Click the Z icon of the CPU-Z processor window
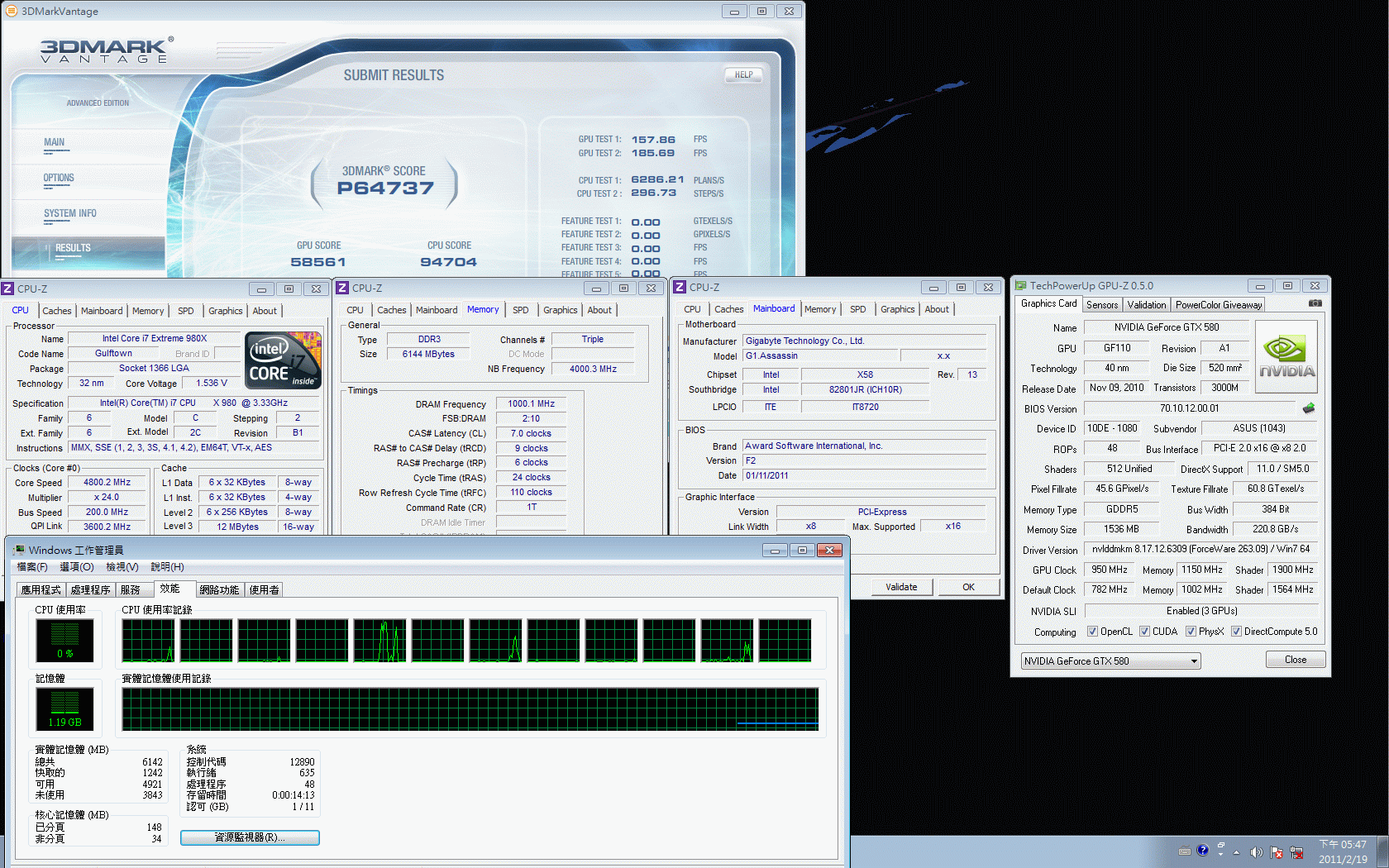 tap(7, 289)
